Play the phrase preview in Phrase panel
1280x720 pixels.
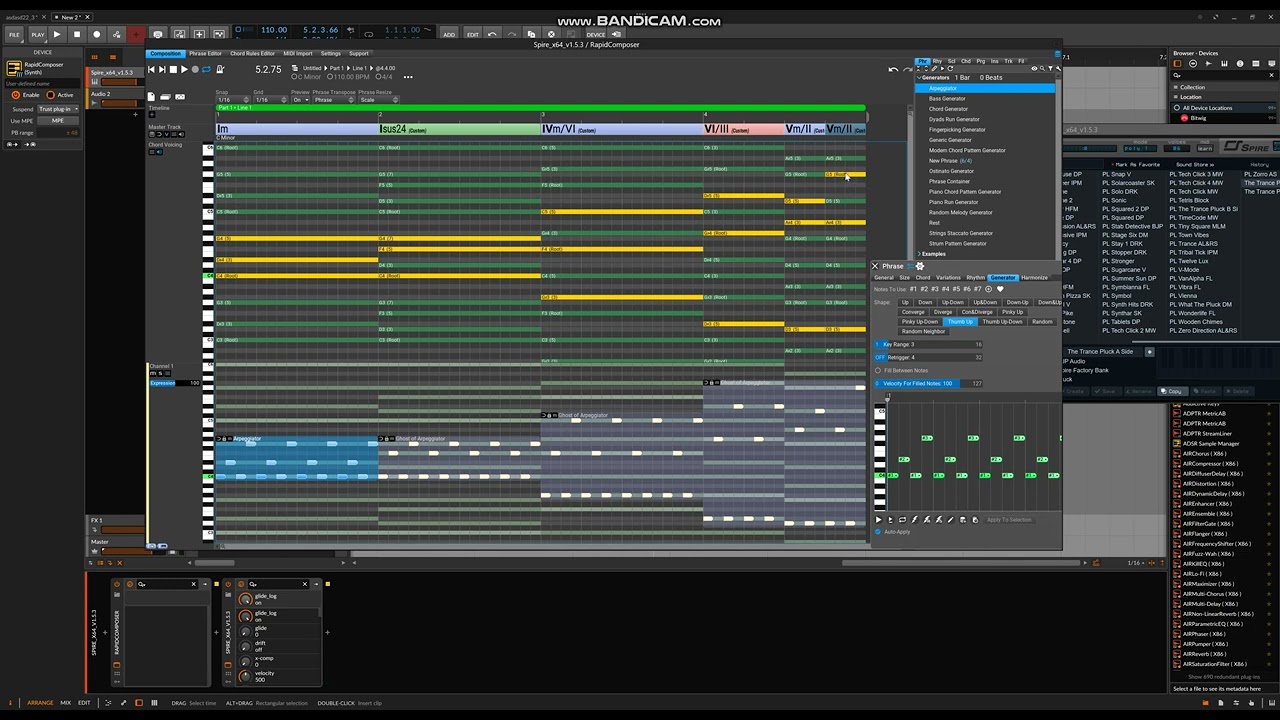pyautogui.click(x=879, y=520)
